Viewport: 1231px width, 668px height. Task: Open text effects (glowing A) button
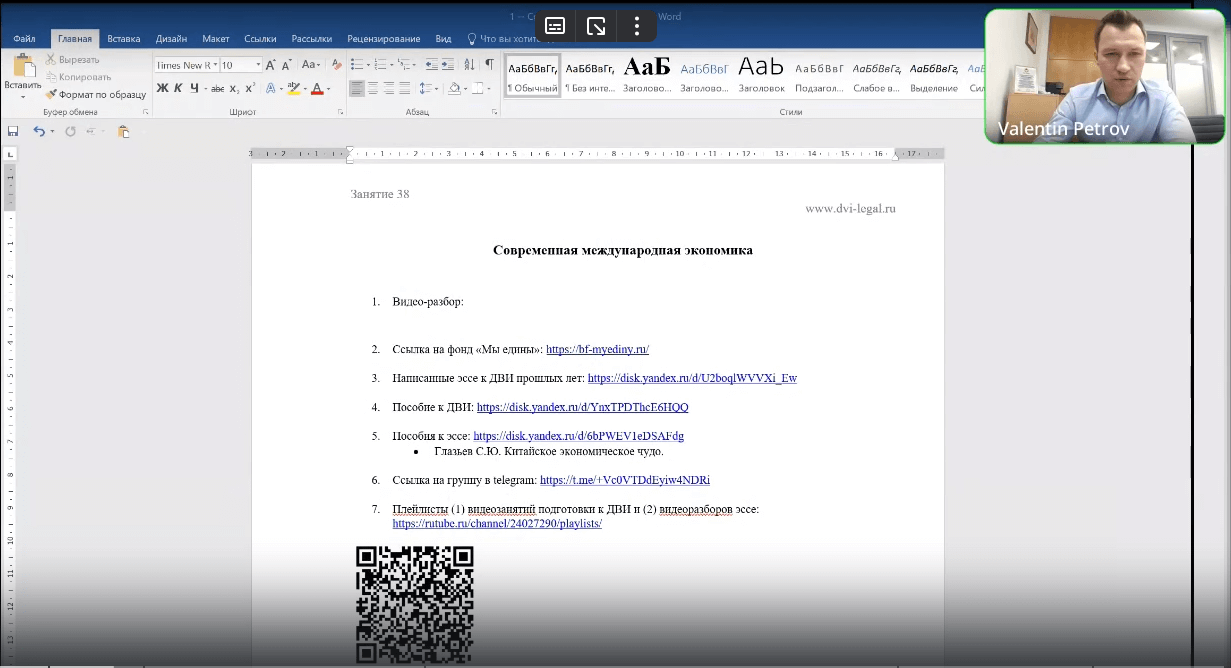[270, 88]
